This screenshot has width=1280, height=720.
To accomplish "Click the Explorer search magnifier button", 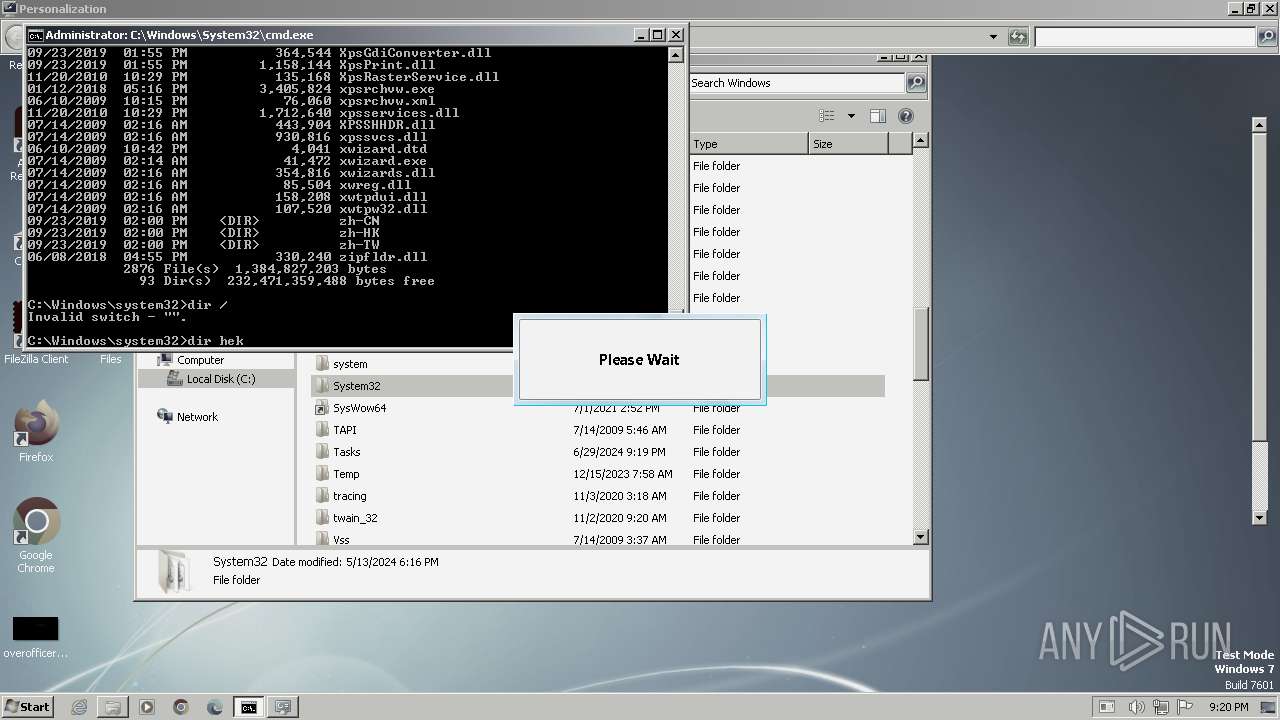I will click(x=916, y=83).
